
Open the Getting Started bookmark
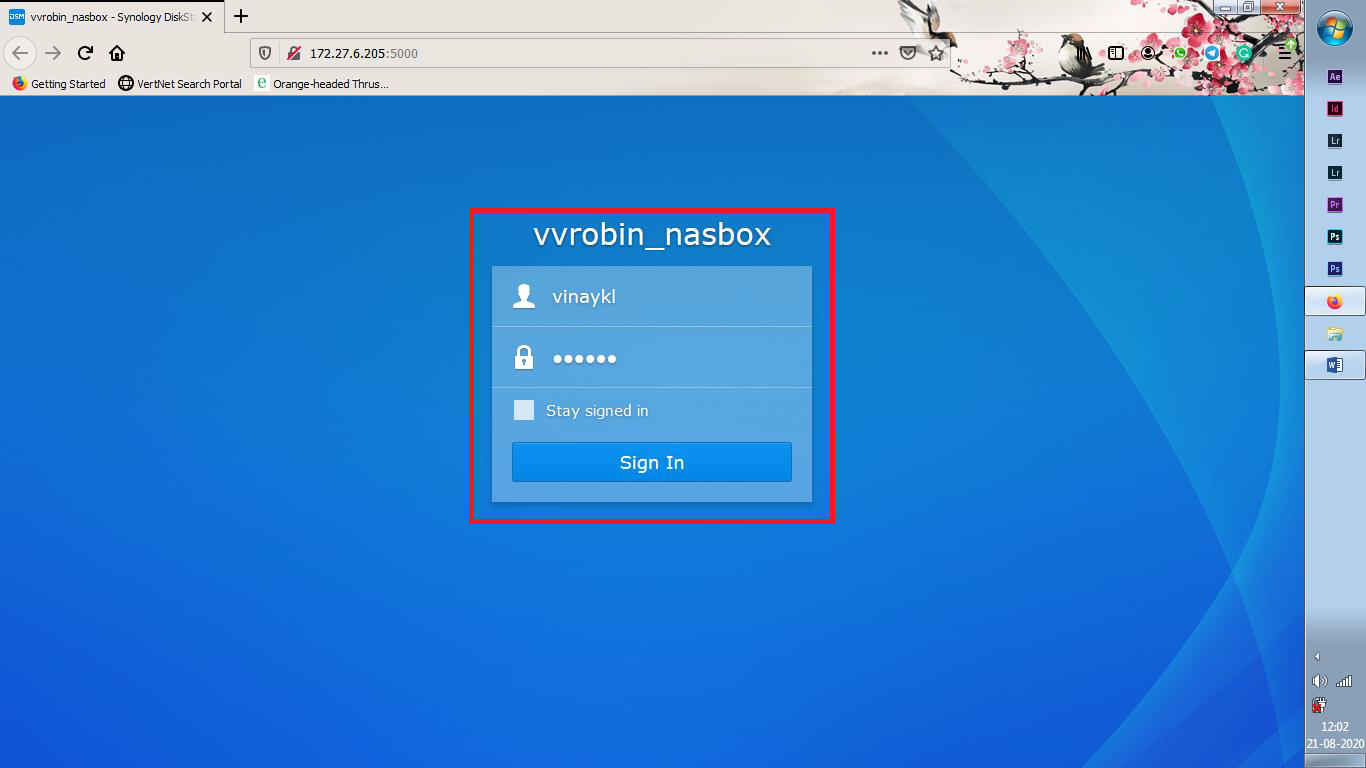point(59,84)
